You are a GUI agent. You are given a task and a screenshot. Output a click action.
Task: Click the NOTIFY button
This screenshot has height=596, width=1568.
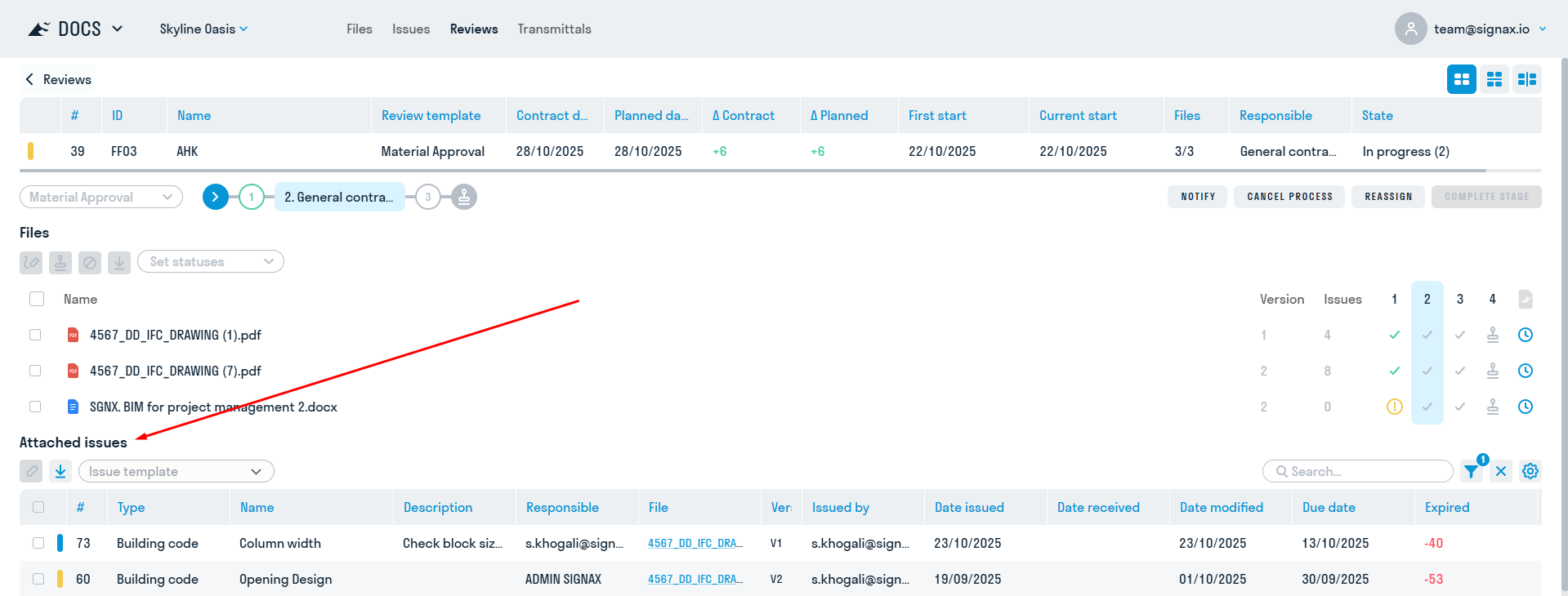pyautogui.click(x=1198, y=197)
